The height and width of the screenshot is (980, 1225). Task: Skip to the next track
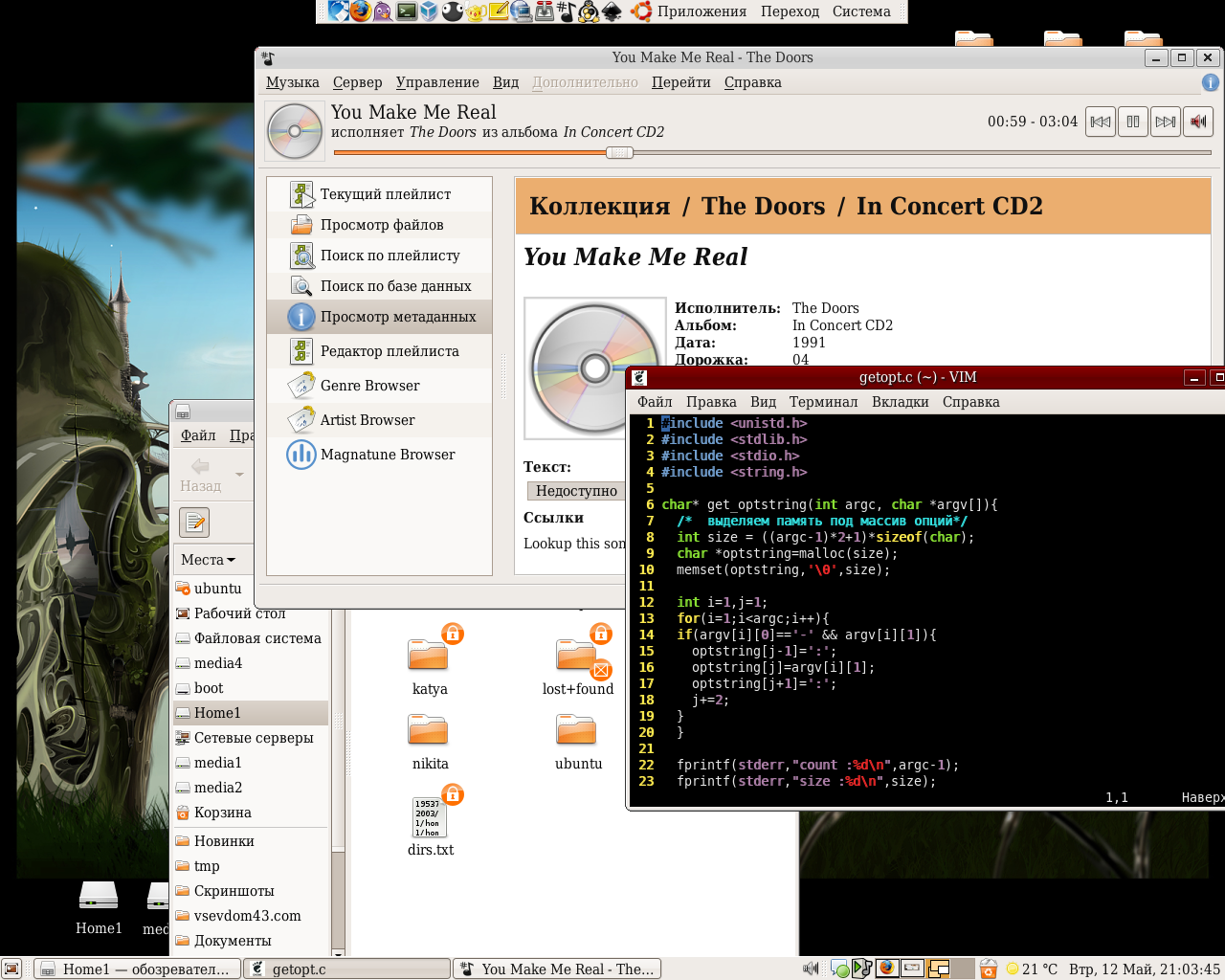pos(1165,122)
